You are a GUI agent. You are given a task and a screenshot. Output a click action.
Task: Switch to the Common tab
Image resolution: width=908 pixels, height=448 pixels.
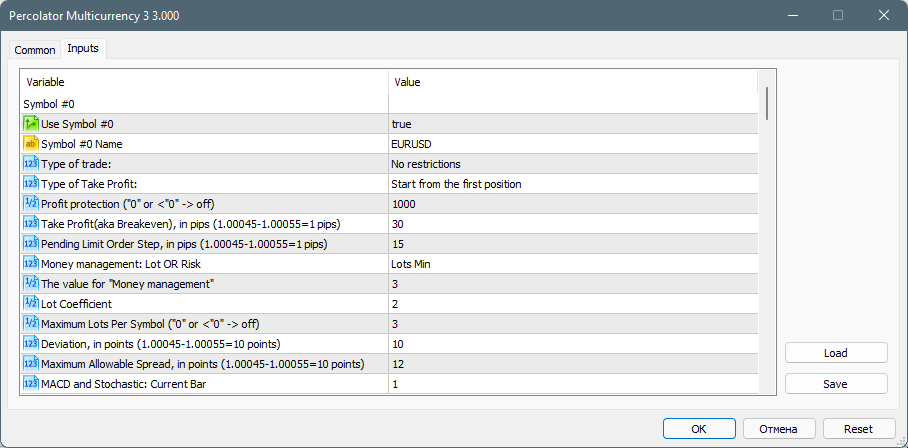(35, 50)
